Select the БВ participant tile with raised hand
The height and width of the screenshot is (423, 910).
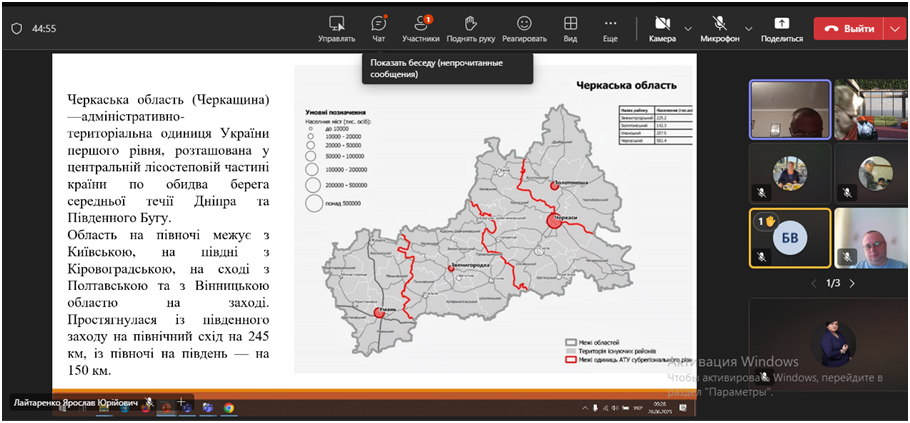[x=789, y=238]
